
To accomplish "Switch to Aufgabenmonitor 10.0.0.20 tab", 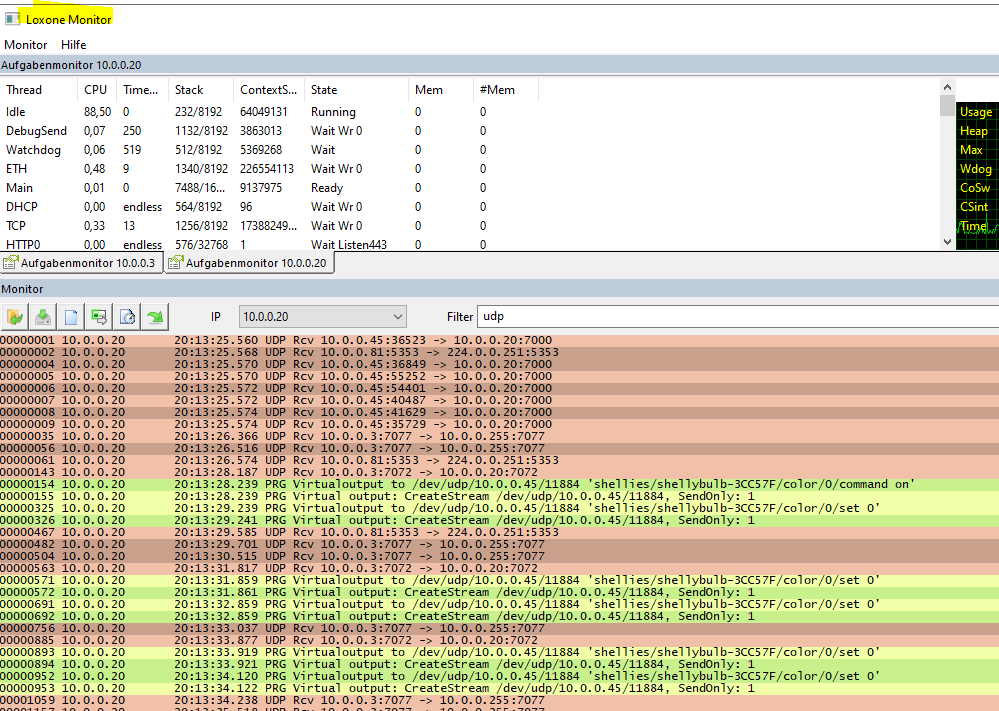I will pyautogui.click(x=249, y=264).
